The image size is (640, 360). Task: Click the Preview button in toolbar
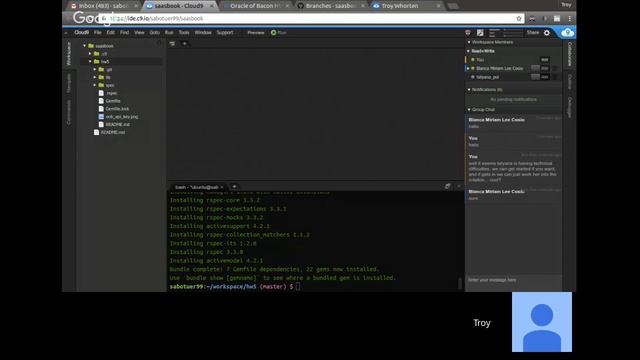256,33
